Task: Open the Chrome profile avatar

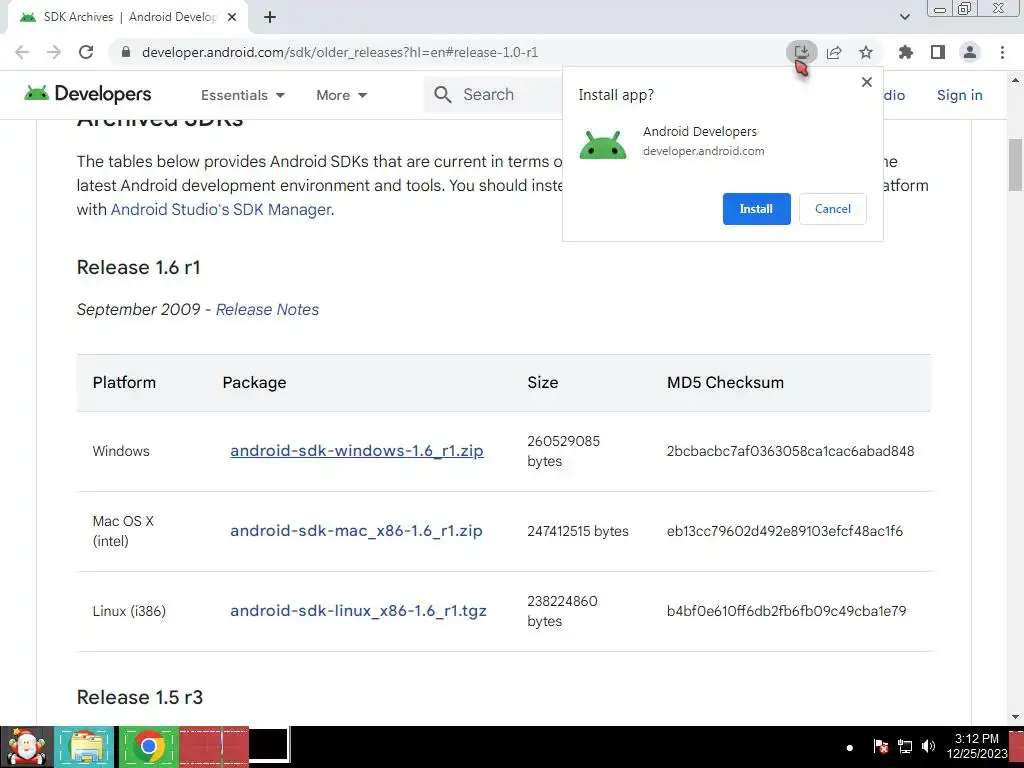Action: (x=970, y=52)
